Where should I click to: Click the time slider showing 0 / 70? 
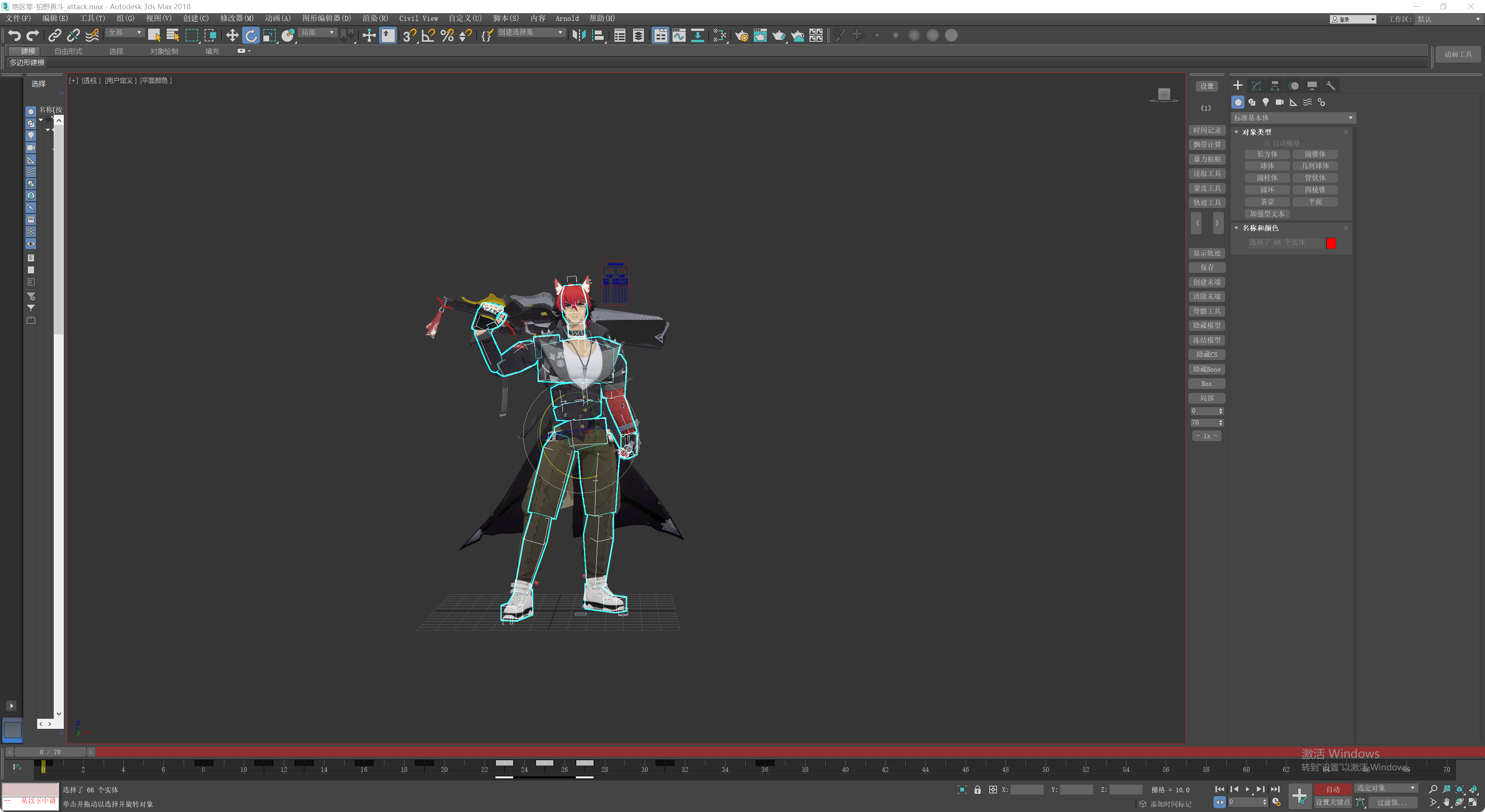[50, 752]
